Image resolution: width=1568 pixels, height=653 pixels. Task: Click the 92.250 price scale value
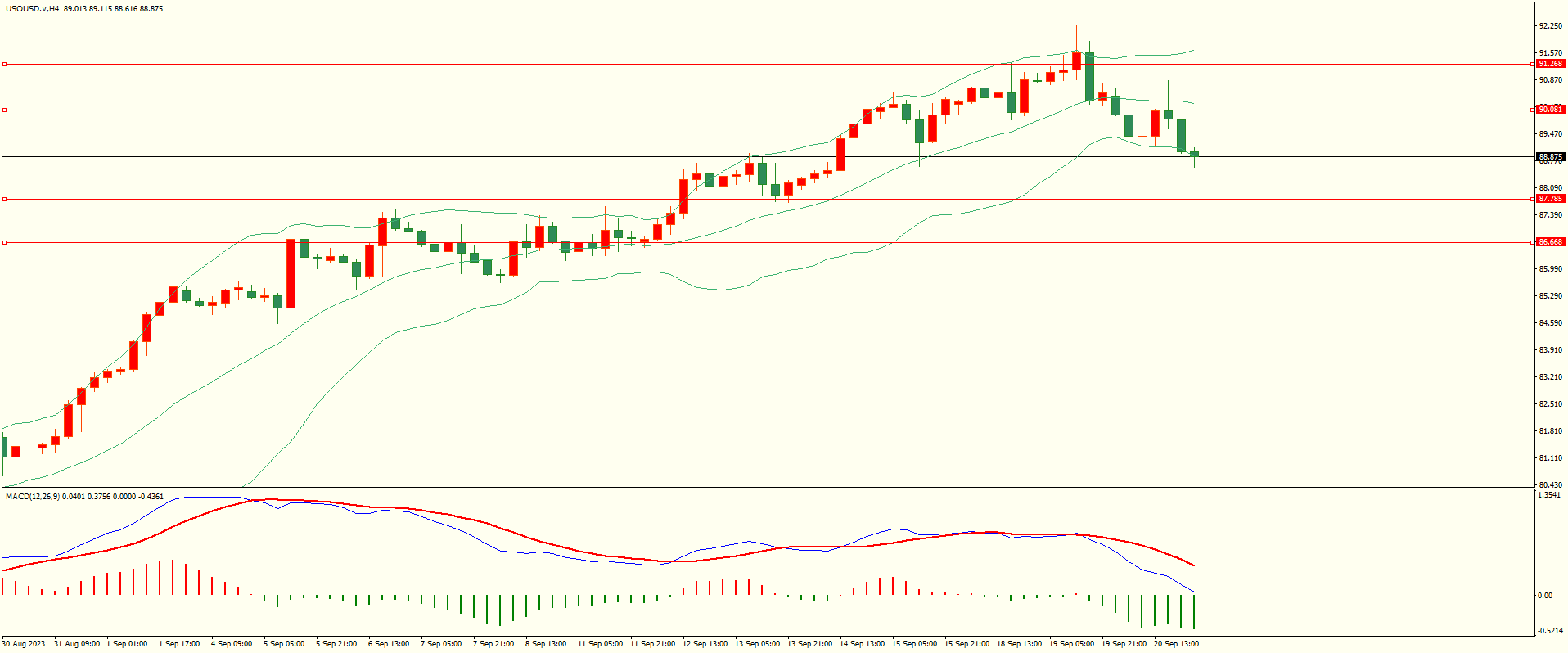coord(1550,26)
